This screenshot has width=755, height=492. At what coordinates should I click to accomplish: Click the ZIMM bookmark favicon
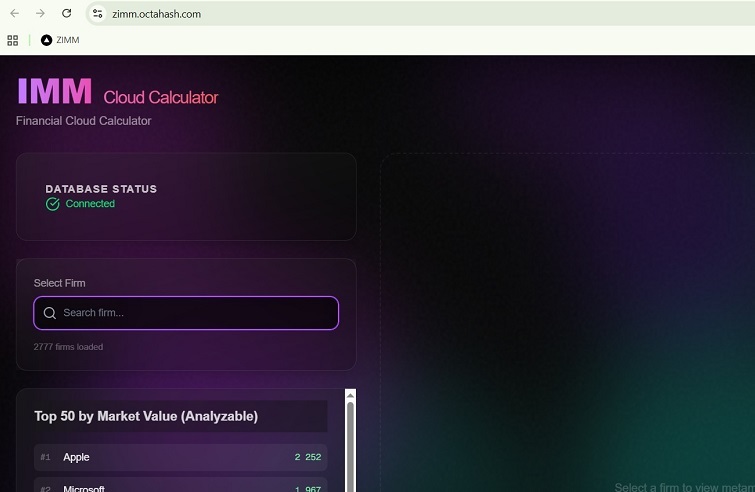pyautogui.click(x=46, y=40)
